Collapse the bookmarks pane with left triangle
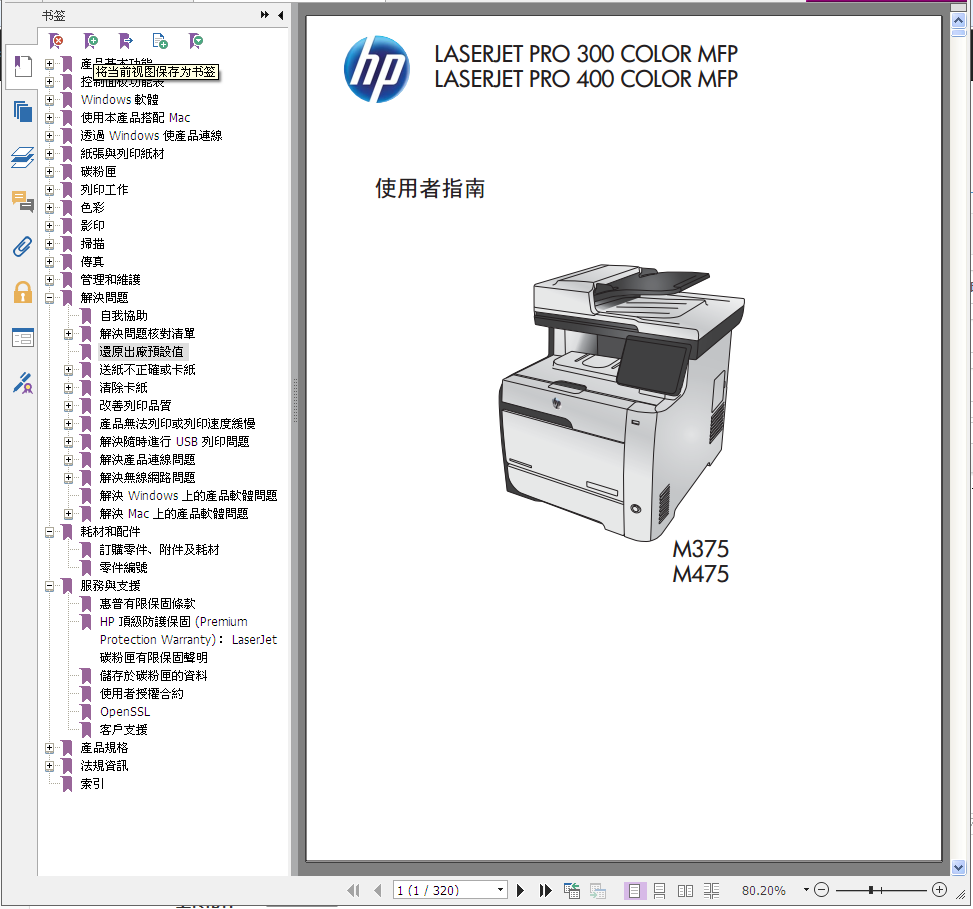 280,15
